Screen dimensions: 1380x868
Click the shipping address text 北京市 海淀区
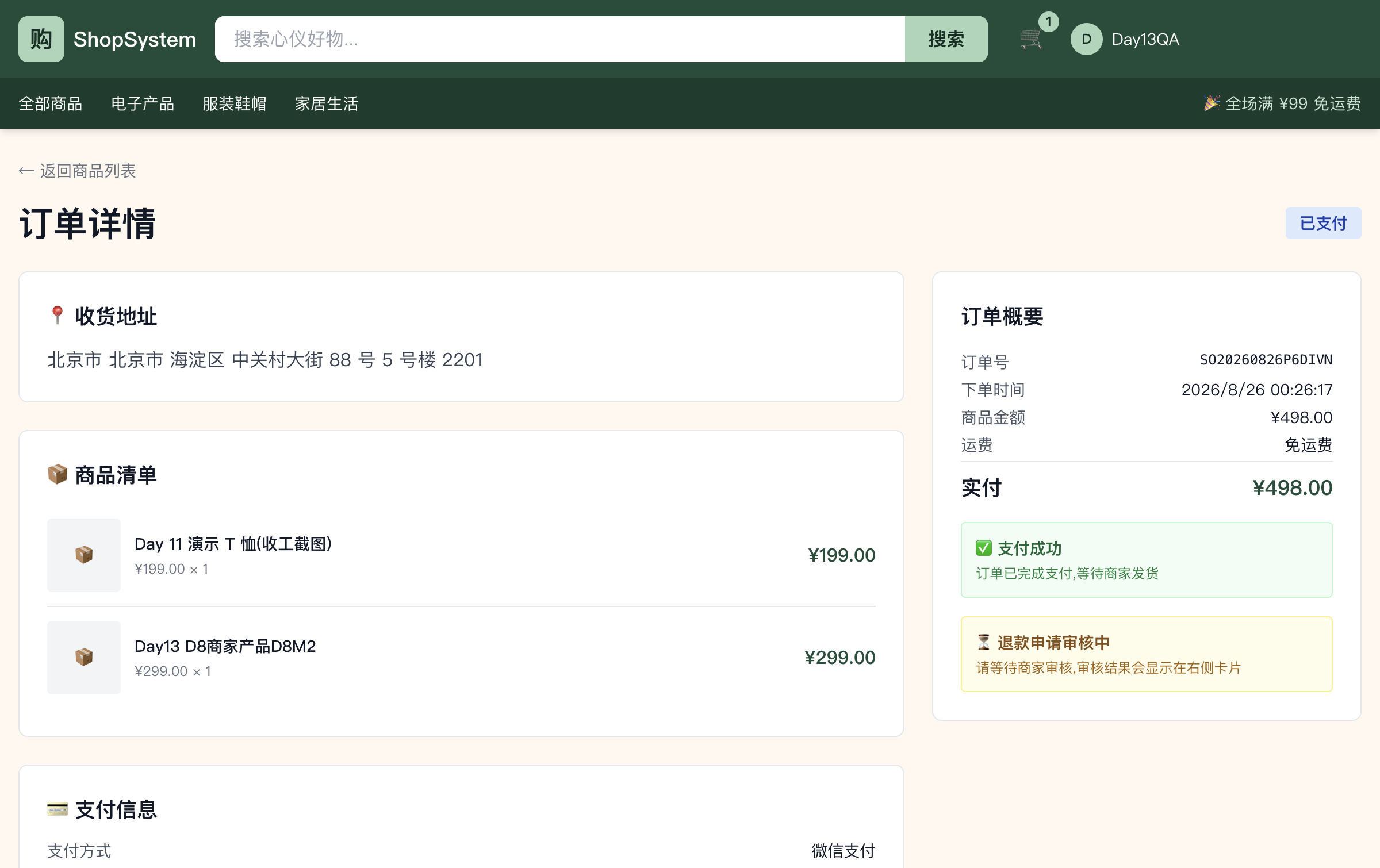click(x=265, y=360)
